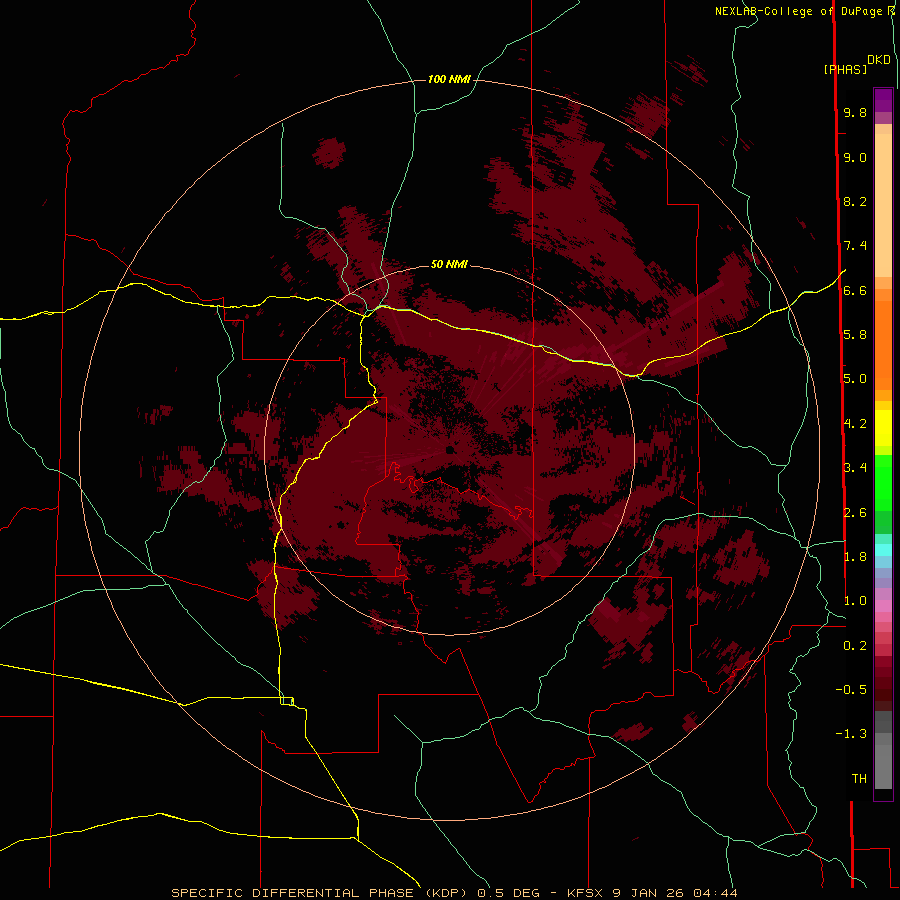900x900 pixels.
Task: Click the pink segment of the color bar
Action: pyautogui.click(x=883, y=606)
